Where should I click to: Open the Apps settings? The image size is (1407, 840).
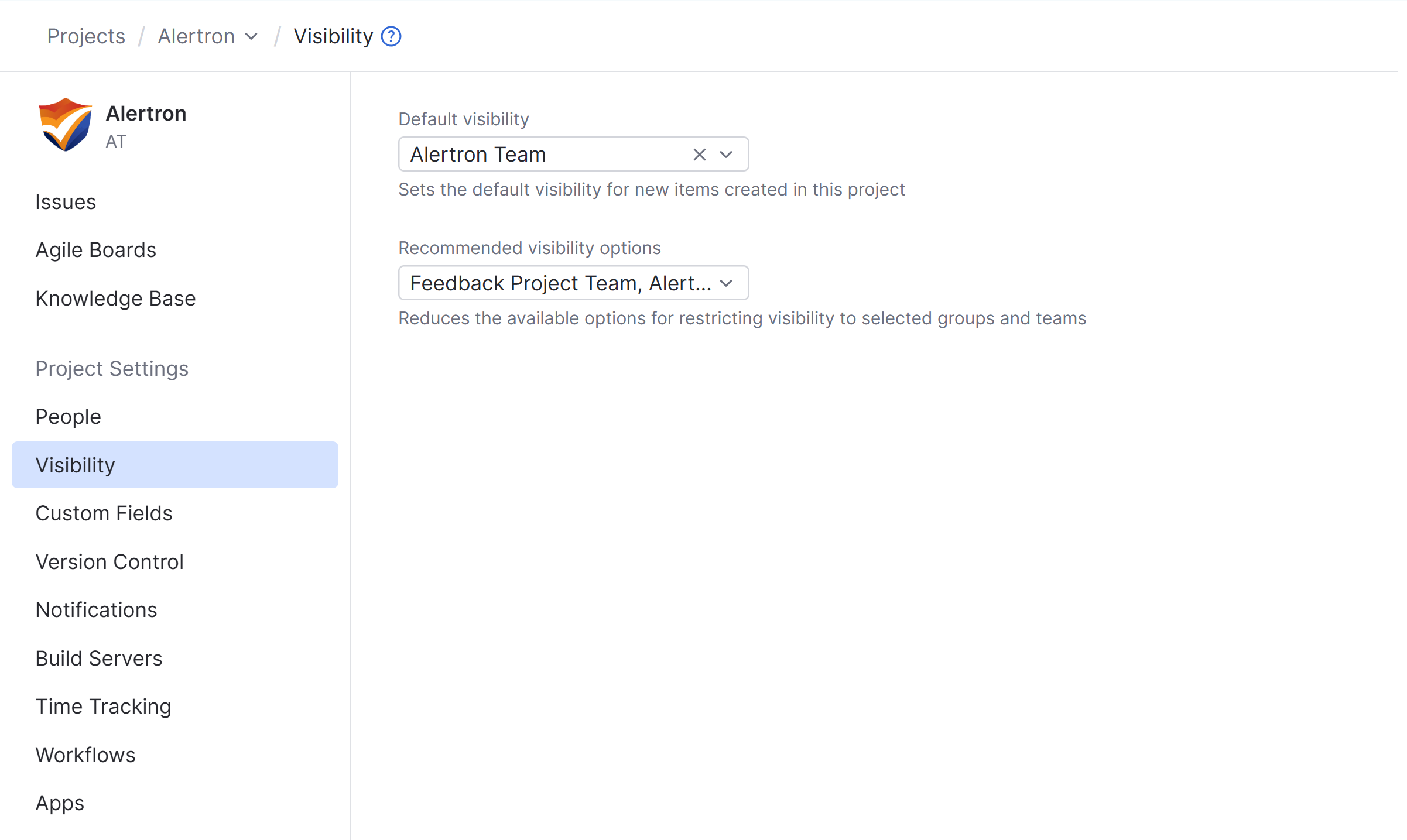[x=60, y=803]
